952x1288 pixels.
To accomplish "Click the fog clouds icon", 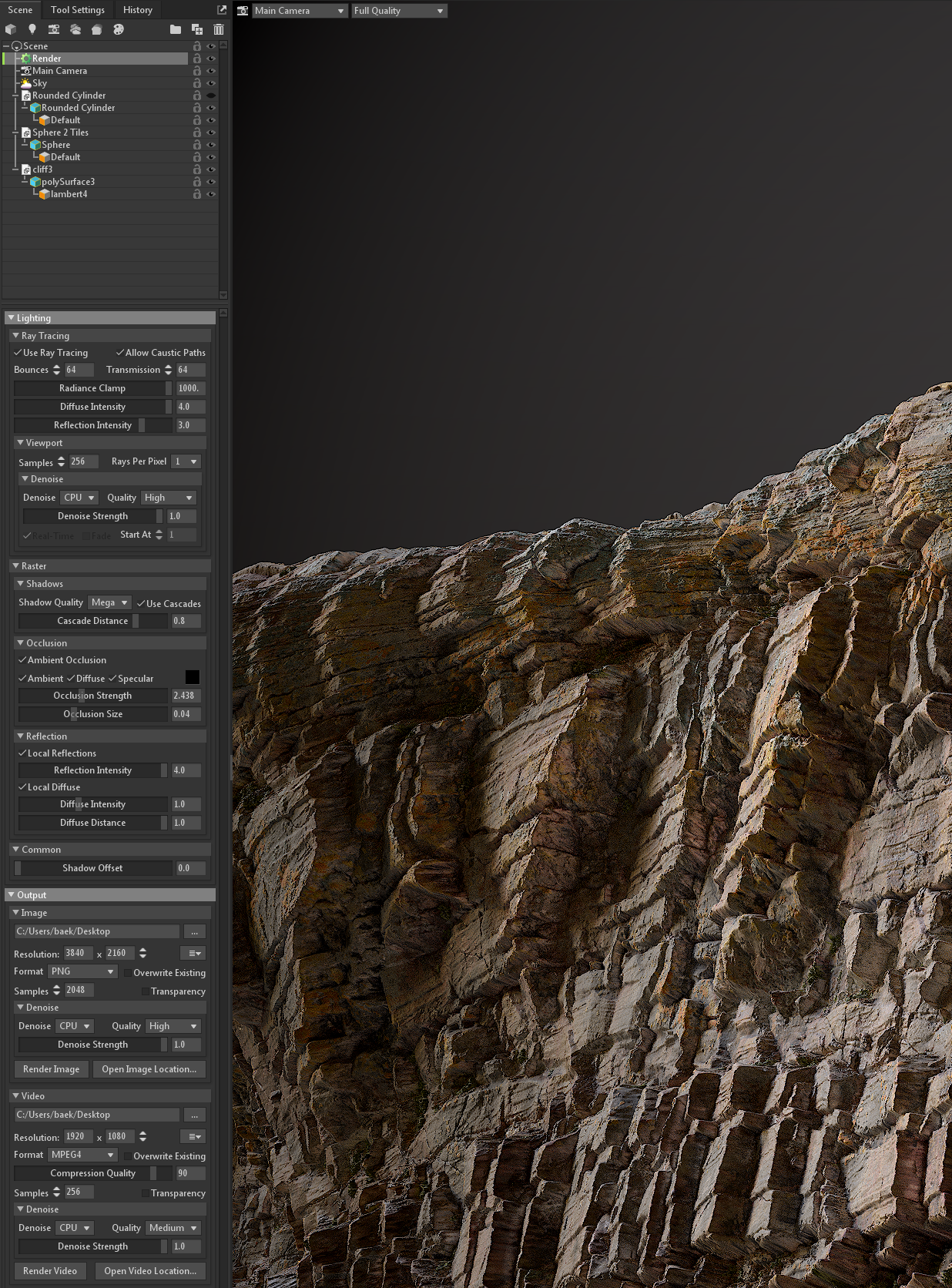I will click(75, 29).
